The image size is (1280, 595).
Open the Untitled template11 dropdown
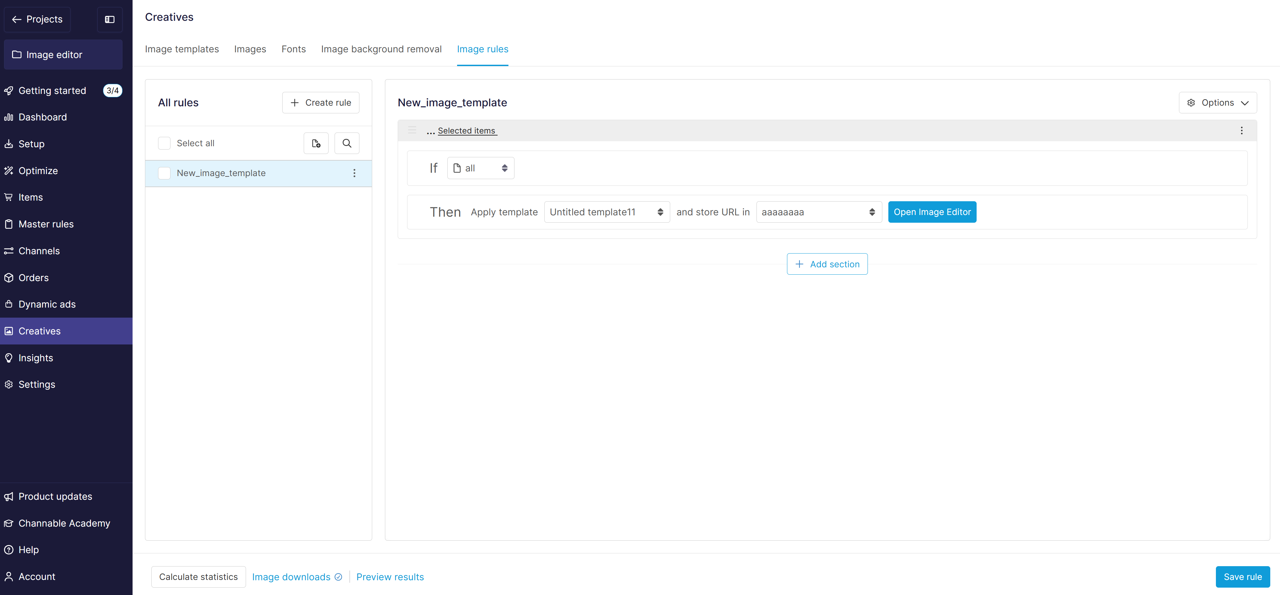click(606, 212)
